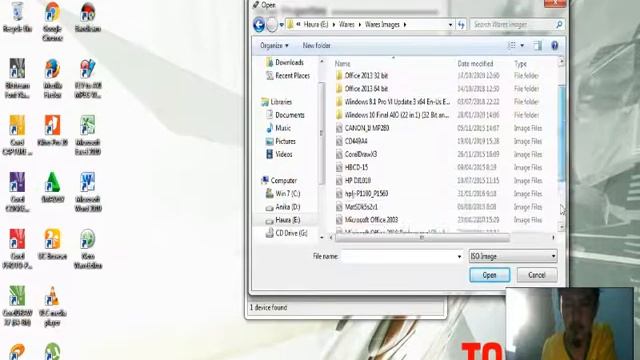Open the Win 7 (C:) drive
The height and width of the screenshot is (360, 640).
click(283, 193)
